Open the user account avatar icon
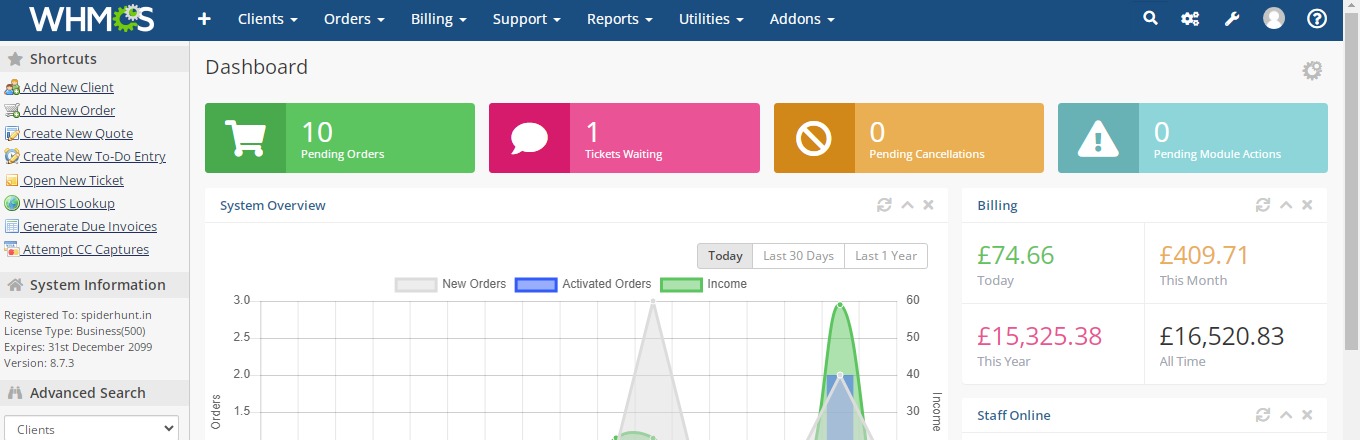Image resolution: width=1360 pixels, height=440 pixels. (1274, 19)
